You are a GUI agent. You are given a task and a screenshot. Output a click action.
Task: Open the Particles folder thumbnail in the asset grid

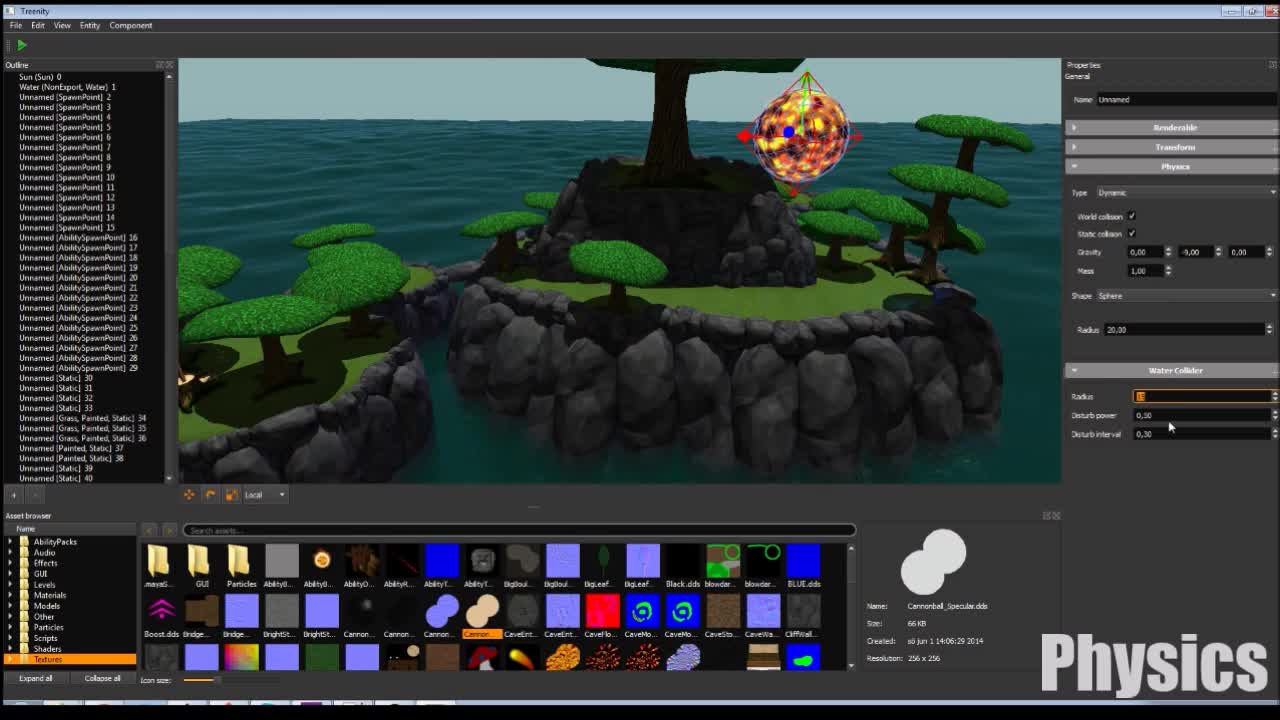coord(241,566)
